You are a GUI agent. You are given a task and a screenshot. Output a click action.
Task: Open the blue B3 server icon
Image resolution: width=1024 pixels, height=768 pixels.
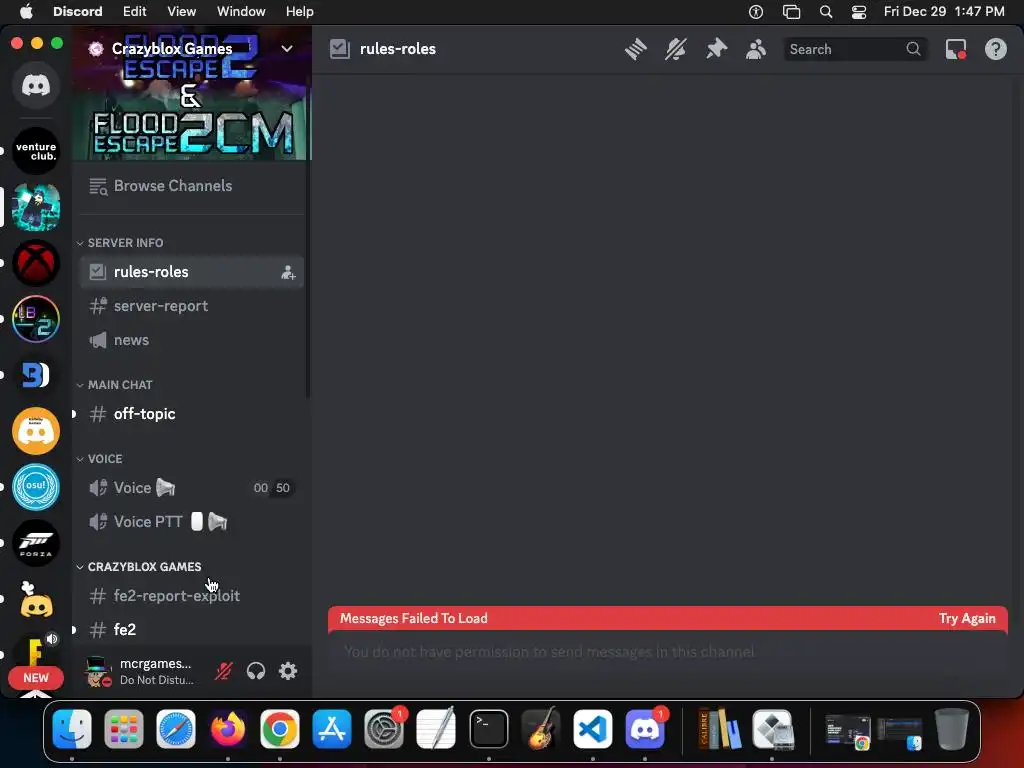tap(36, 374)
